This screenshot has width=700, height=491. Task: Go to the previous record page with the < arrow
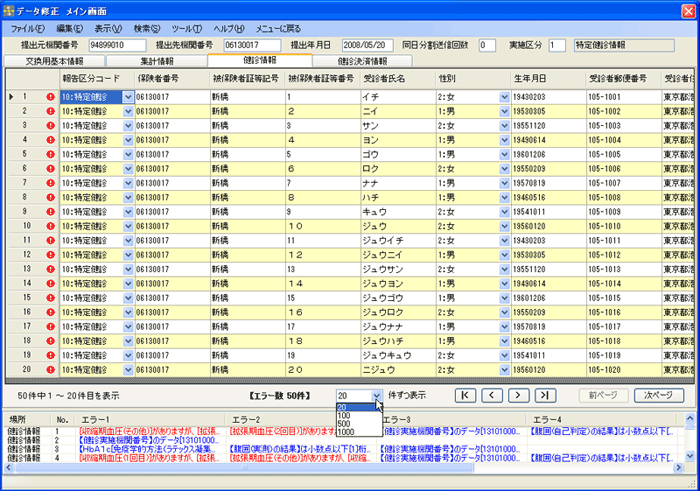492,395
